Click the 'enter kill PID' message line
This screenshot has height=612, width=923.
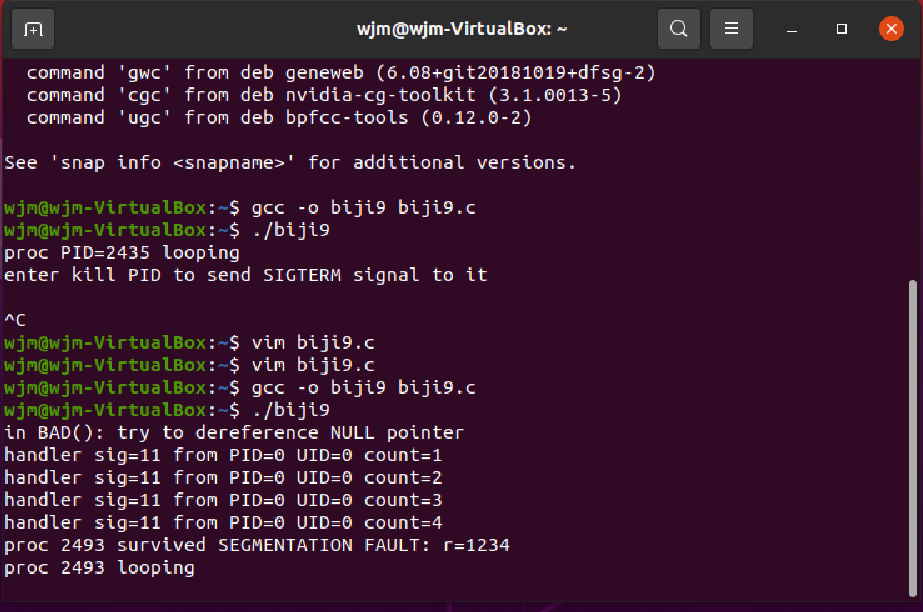(x=245, y=275)
